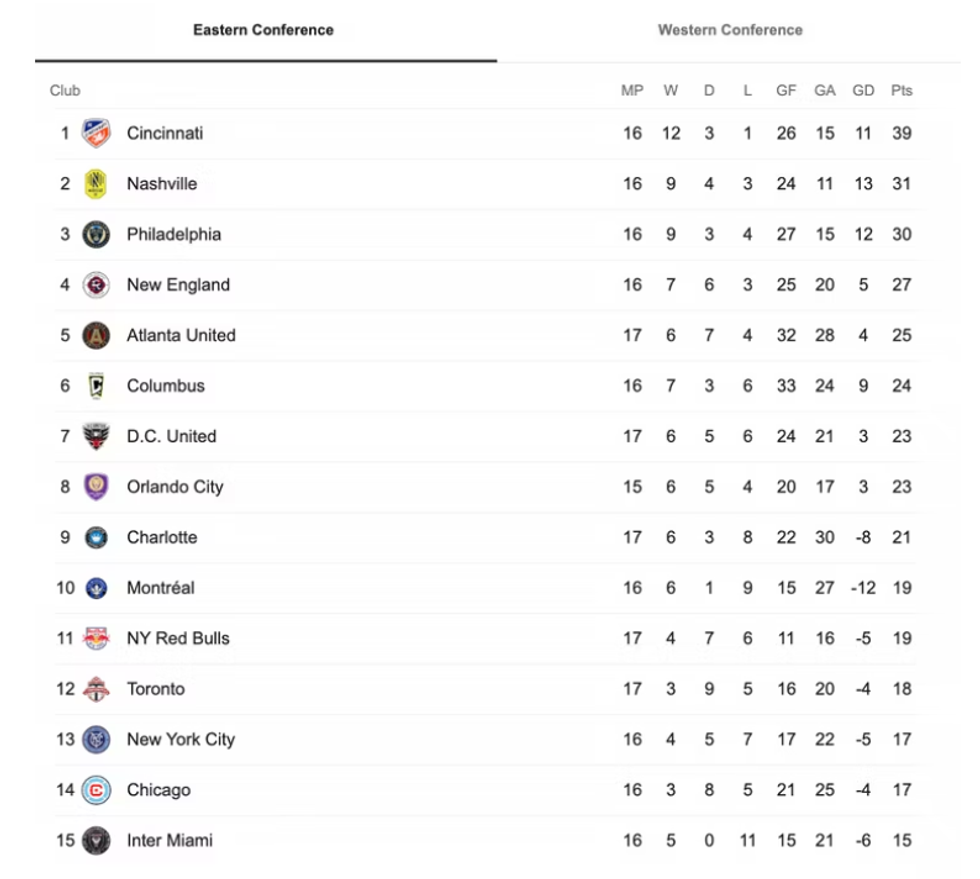This screenshot has width=980, height=879.
Task: Click the Nashville club logo
Action: pos(96,184)
